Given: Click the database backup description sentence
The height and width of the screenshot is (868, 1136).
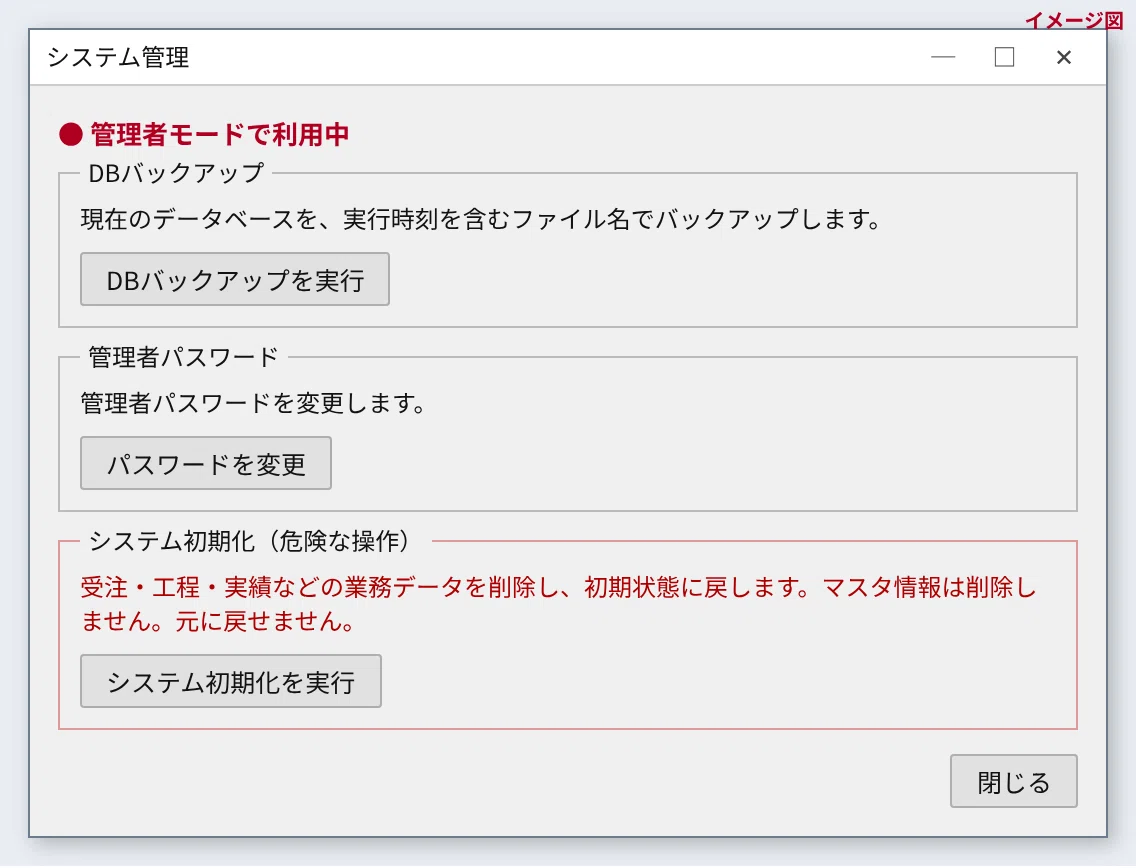Looking at the screenshot, I should pos(481,219).
